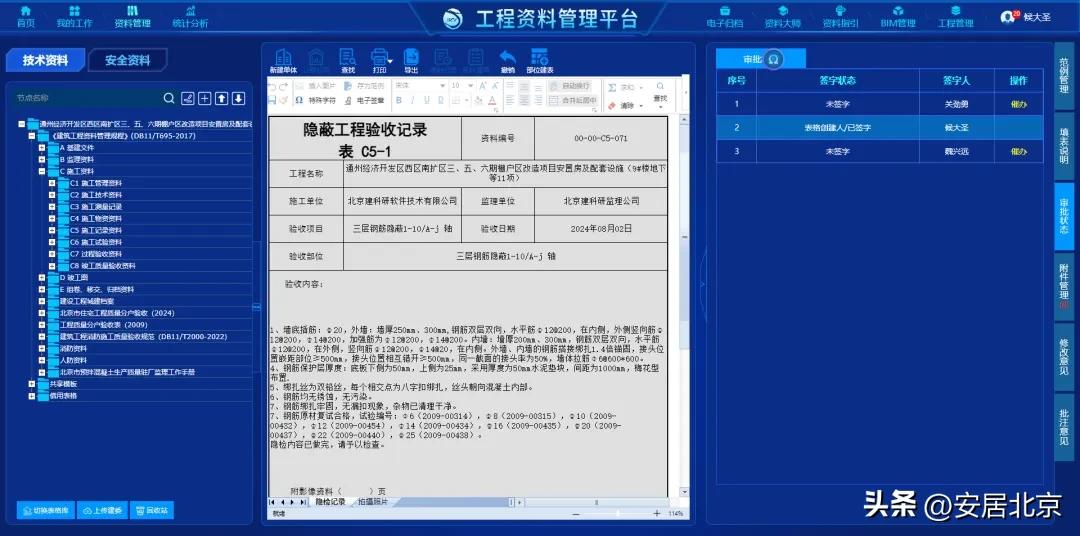The height and width of the screenshot is (536, 1080).
Task: Toggle bold formatting in editor ribbon
Action: click(399, 101)
